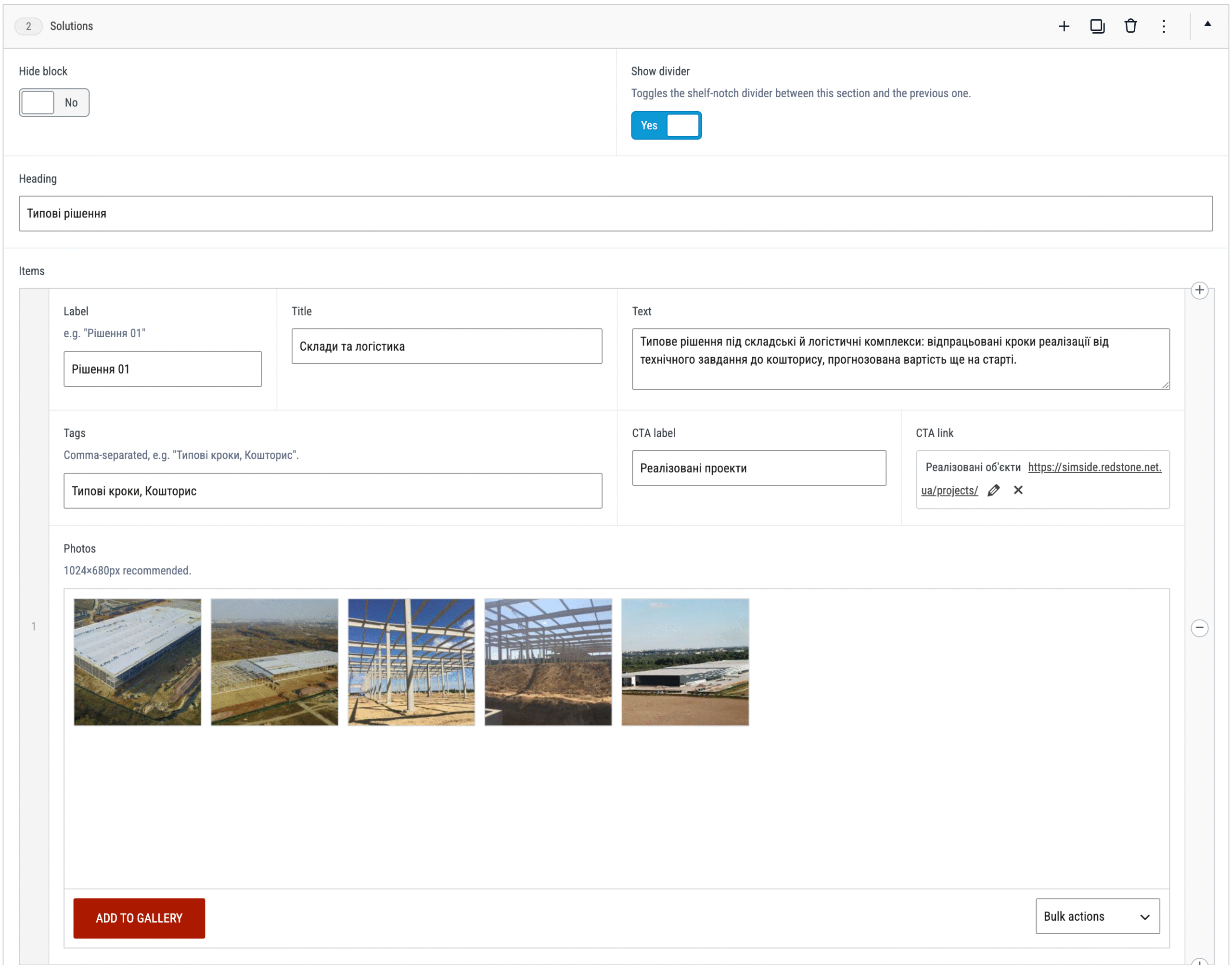Select the concrete columns blue sky thumbnail
Screen dimensions: 1232x965
pos(411,662)
